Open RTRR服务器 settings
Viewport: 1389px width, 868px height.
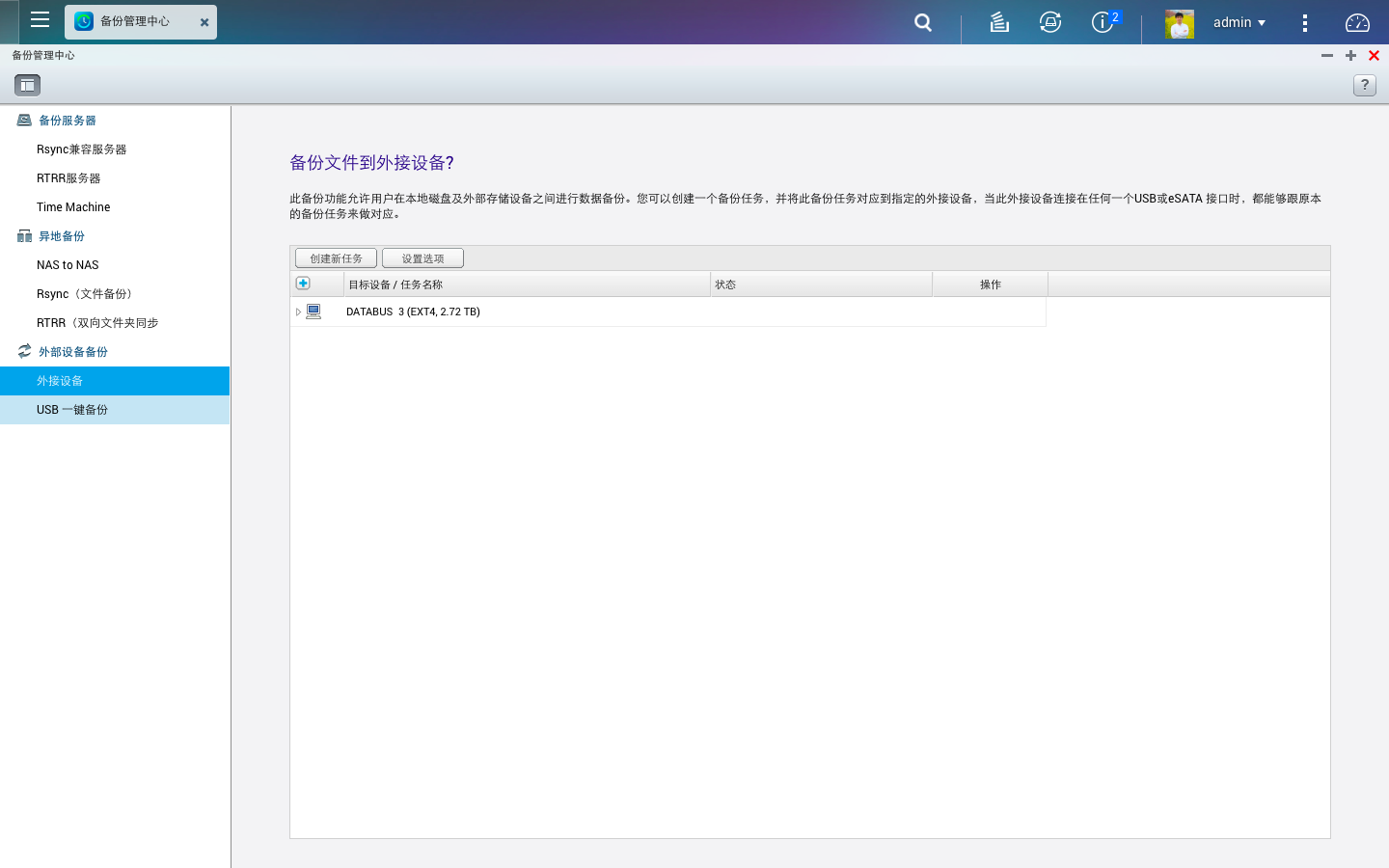click(68, 178)
